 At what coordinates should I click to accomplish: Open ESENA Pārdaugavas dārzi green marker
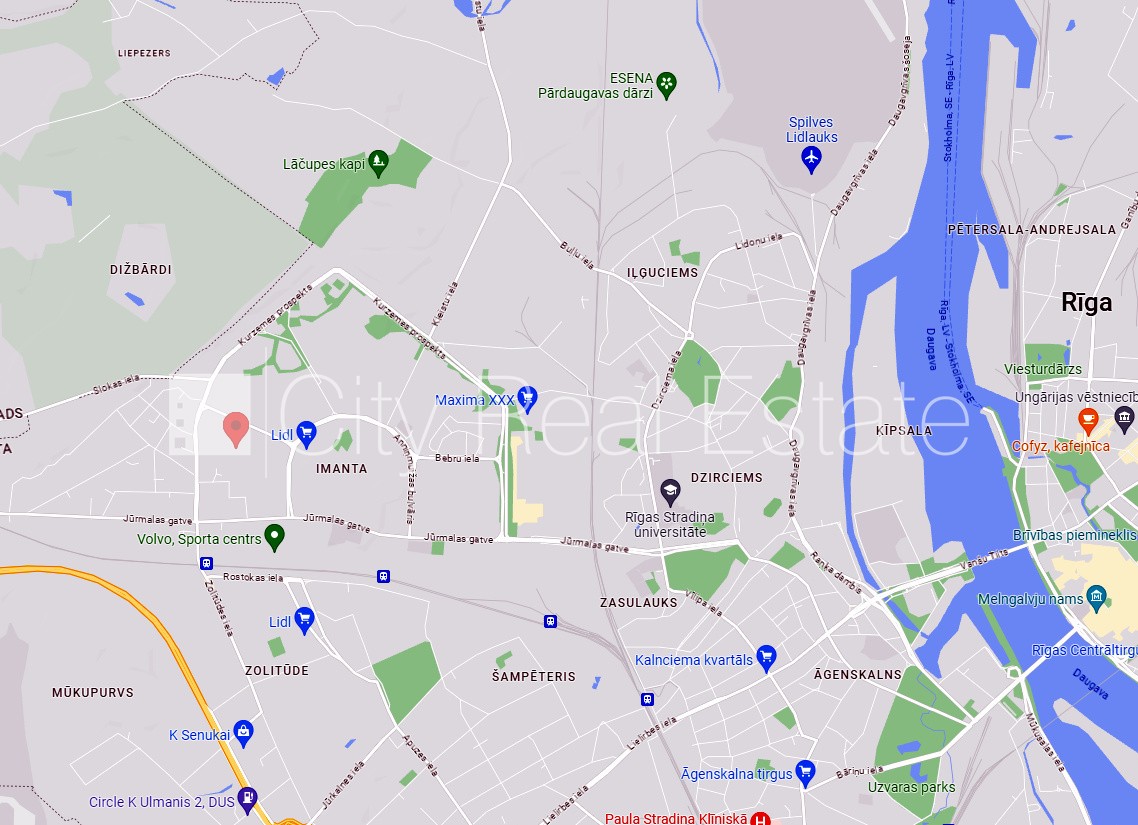(666, 85)
